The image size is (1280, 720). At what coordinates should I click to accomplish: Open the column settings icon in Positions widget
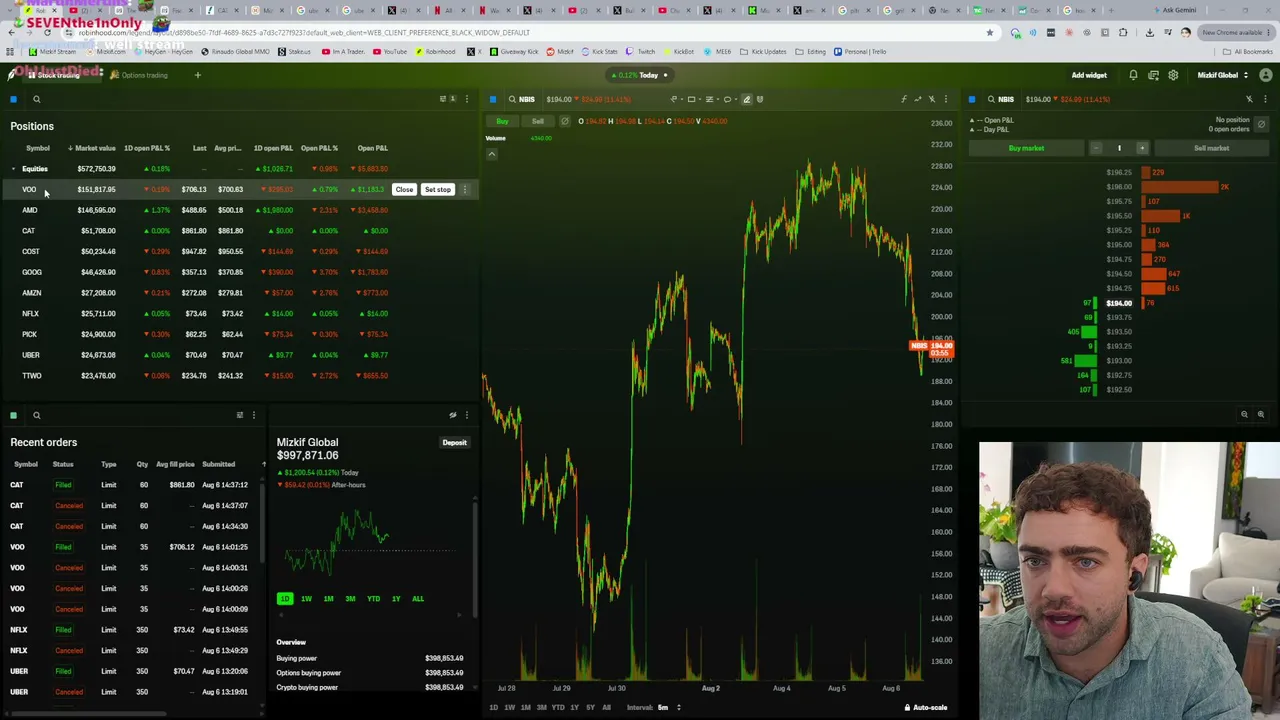click(445, 99)
